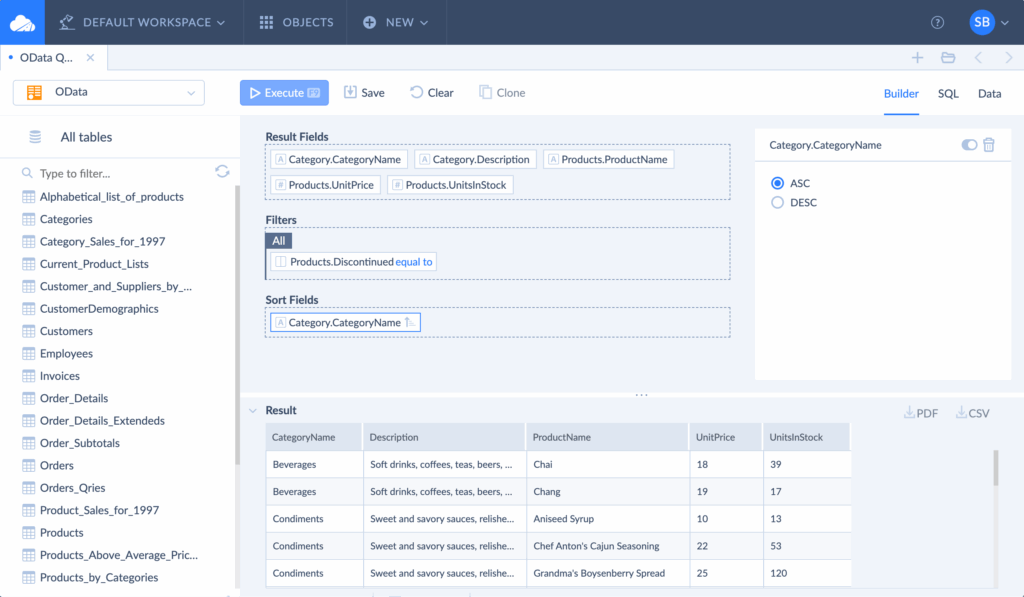The image size is (1024, 597).
Task: Open the NEW dropdown menu
Action: tap(395, 21)
